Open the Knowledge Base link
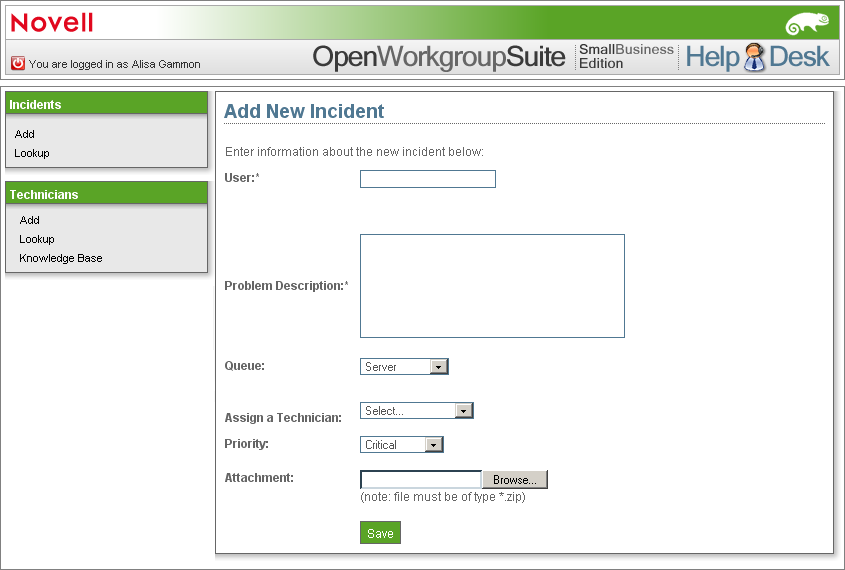This screenshot has width=845, height=570. (60, 258)
